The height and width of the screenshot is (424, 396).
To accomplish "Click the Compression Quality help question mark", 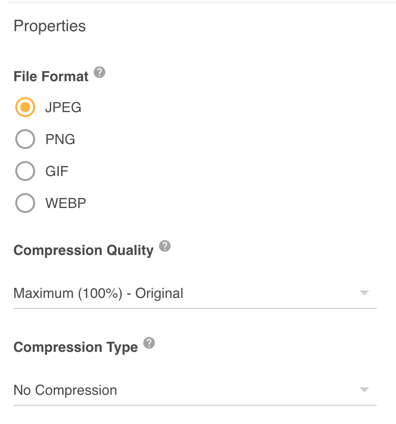I will tap(165, 246).
